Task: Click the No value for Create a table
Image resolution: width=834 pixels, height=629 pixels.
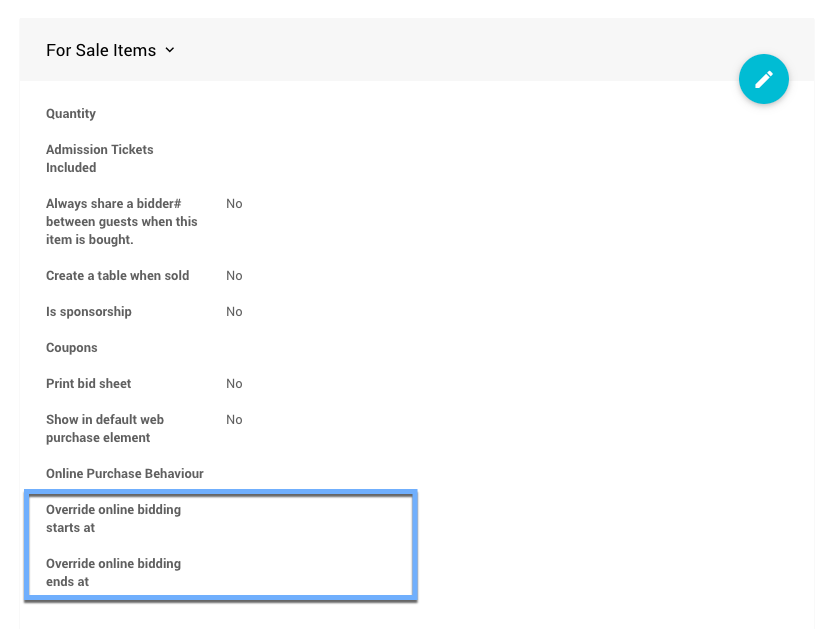Action: [234, 276]
